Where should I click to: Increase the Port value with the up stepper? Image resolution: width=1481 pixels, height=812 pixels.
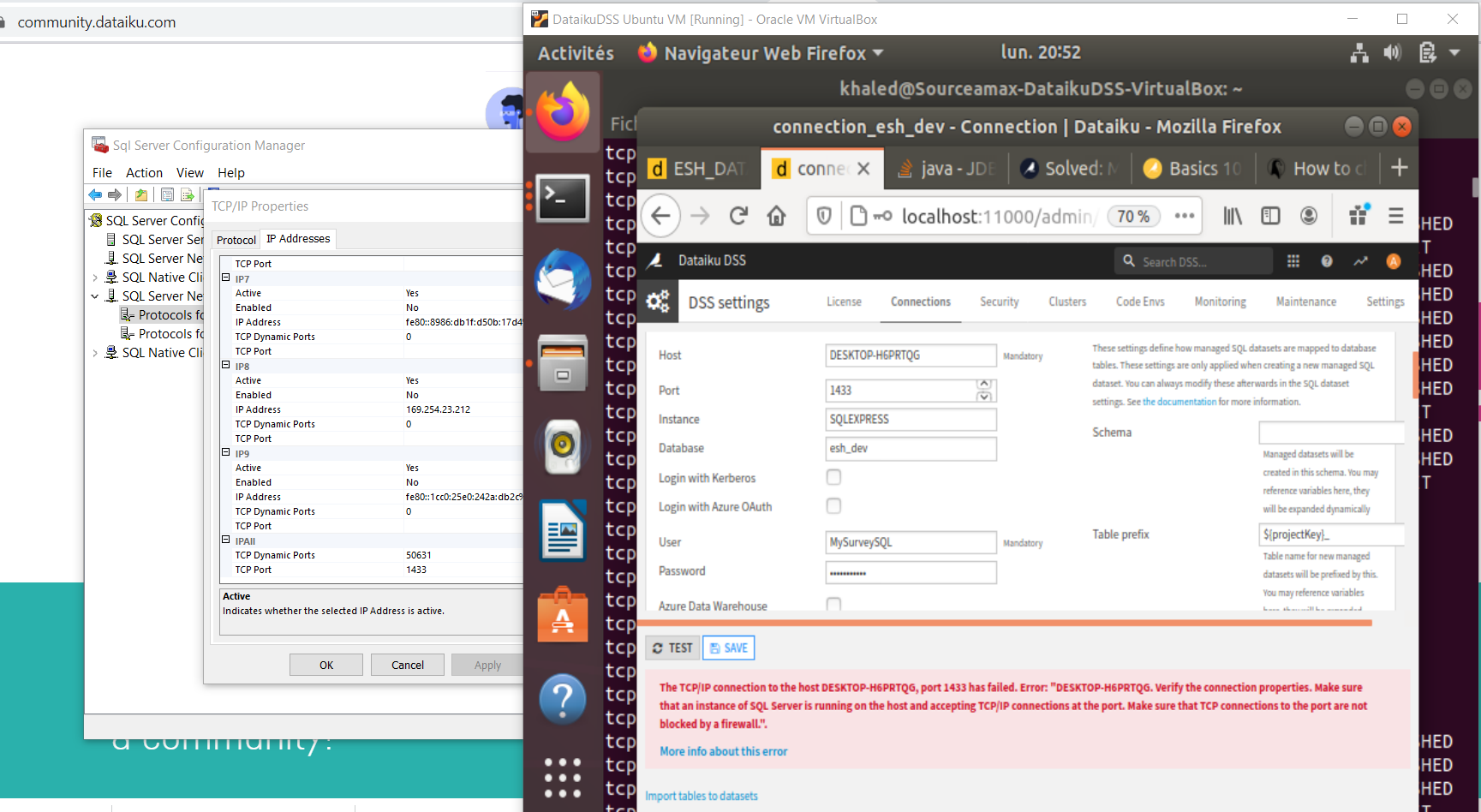coord(984,385)
